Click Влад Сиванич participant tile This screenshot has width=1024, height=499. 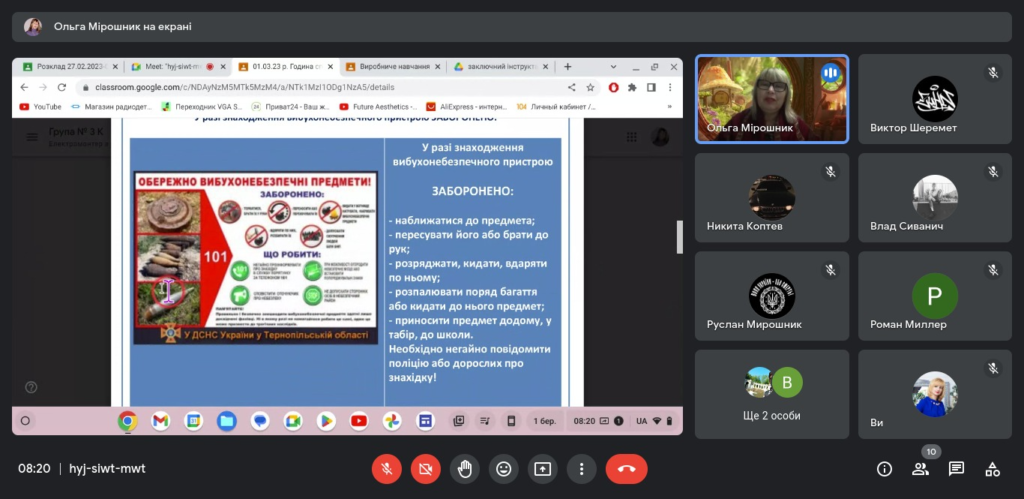[935, 198]
